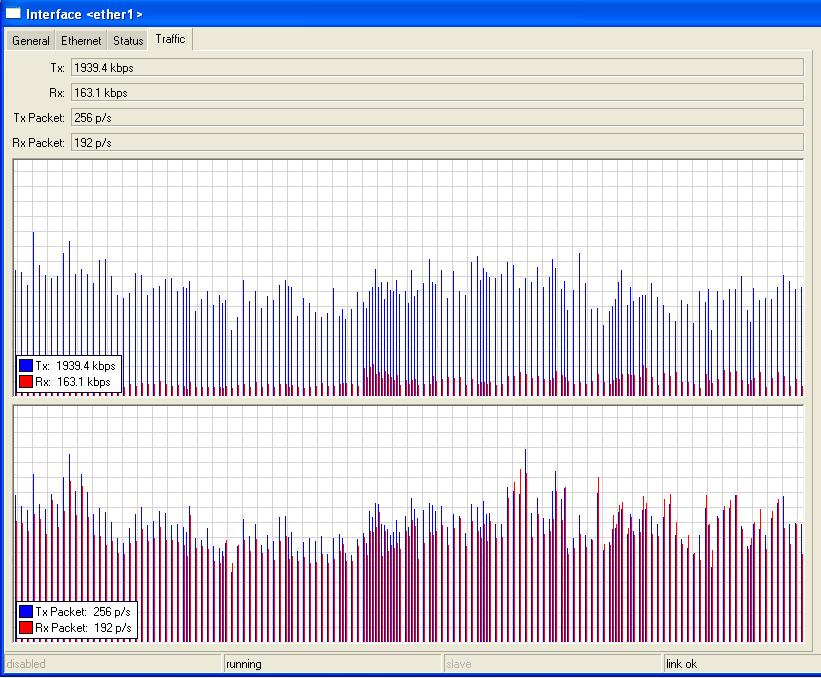The width and height of the screenshot is (821, 678).
Task: Select the Status tab
Action: pos(128,41)
